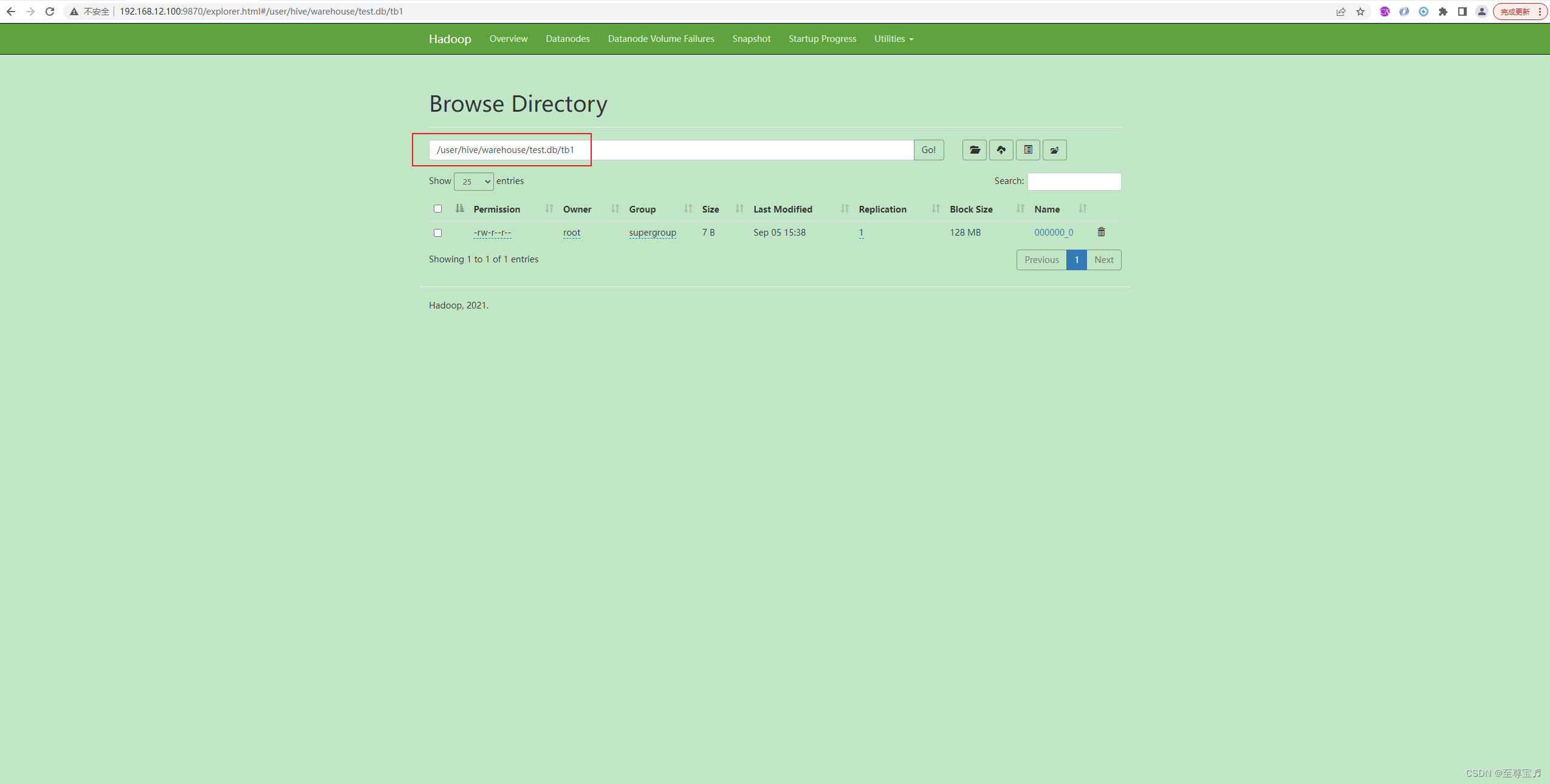
Task: Click the create directory folder icon
Action: click(974, 150)
